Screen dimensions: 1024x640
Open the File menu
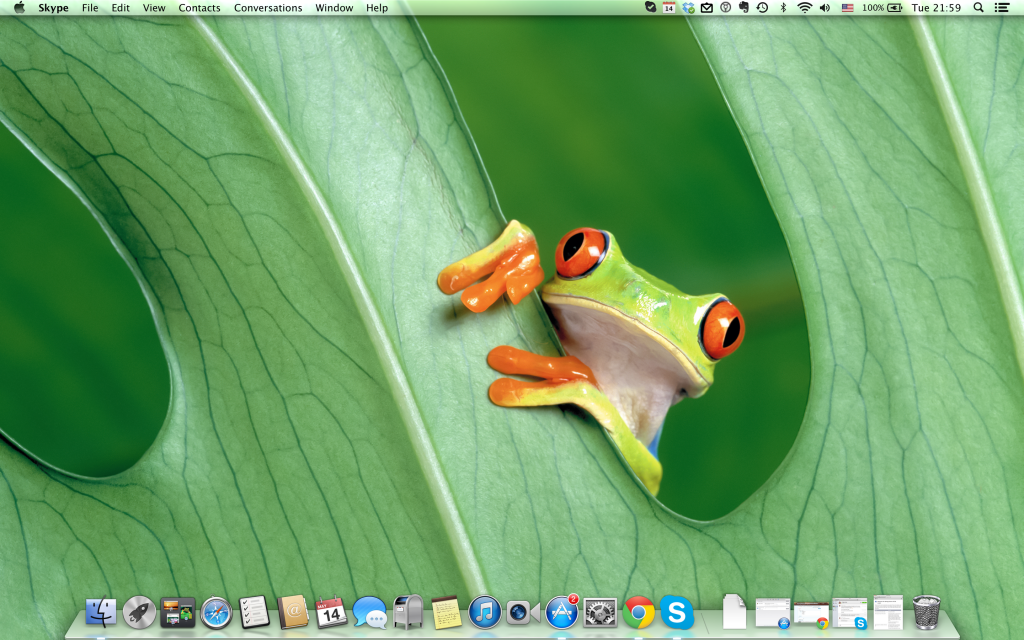click(x=90, y=8)
